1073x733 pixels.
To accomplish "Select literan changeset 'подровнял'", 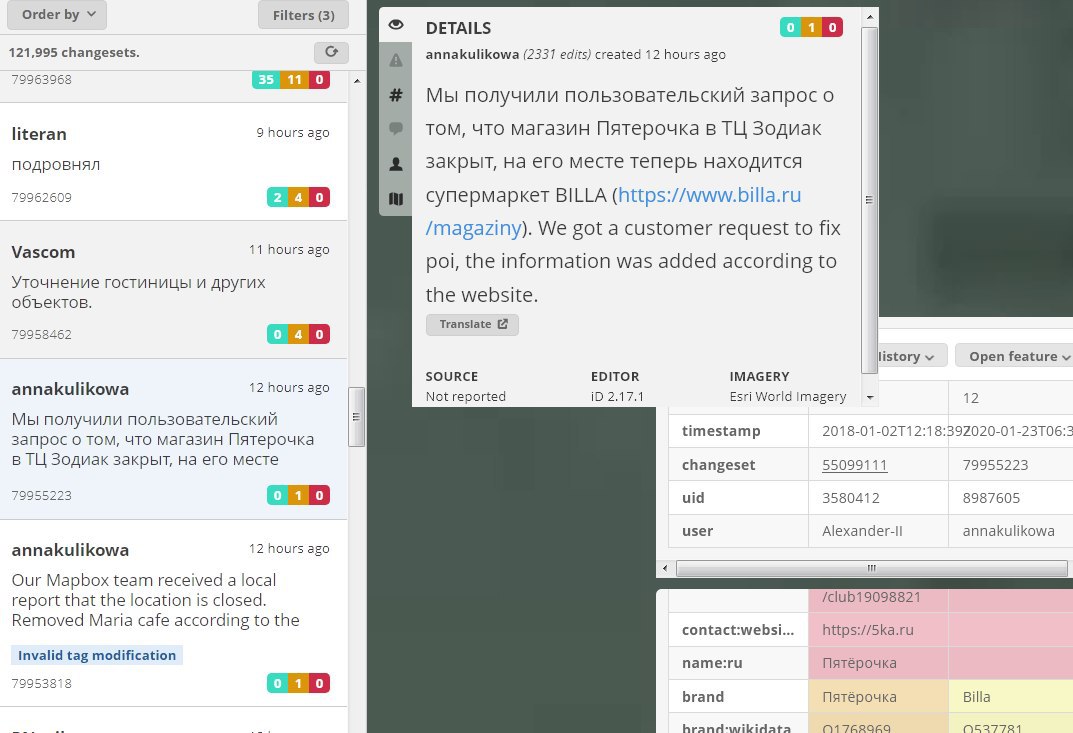I will coord(173,162).
